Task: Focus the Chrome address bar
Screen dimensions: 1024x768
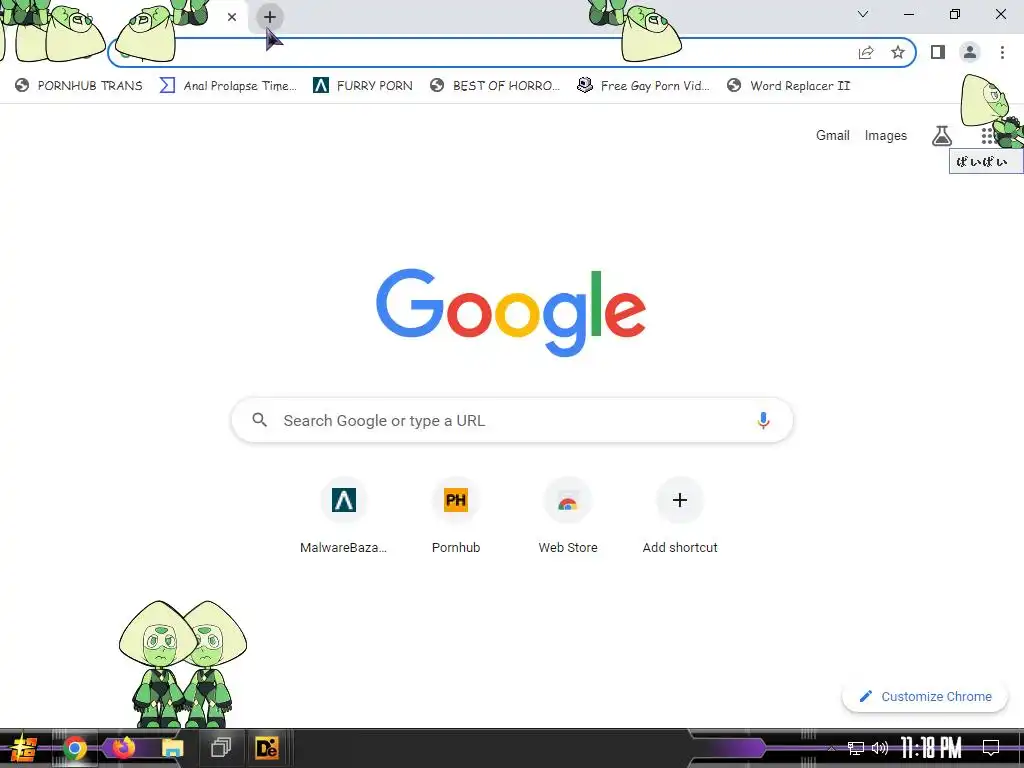Action: click(x=512, y=52)
